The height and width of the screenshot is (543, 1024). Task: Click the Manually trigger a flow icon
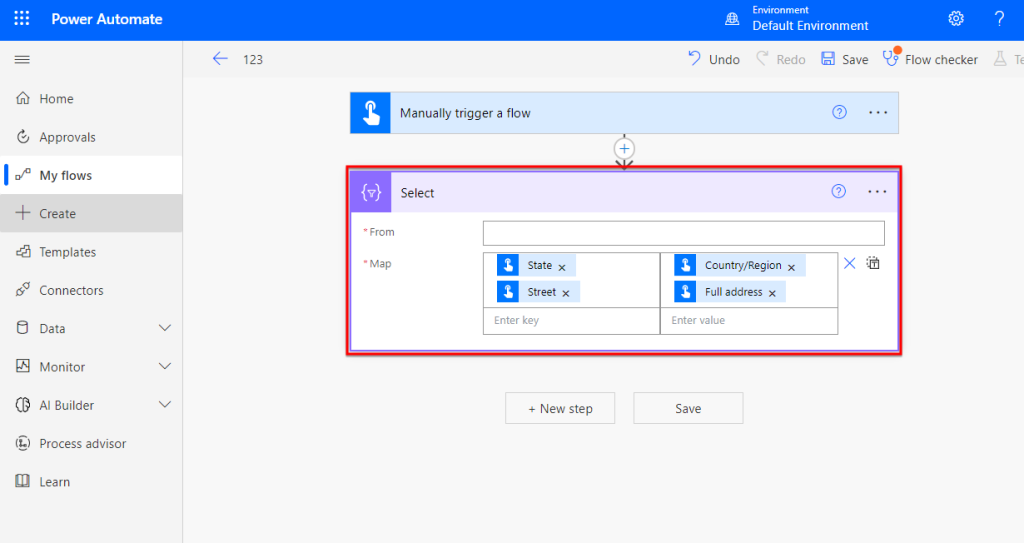(370, 113)
